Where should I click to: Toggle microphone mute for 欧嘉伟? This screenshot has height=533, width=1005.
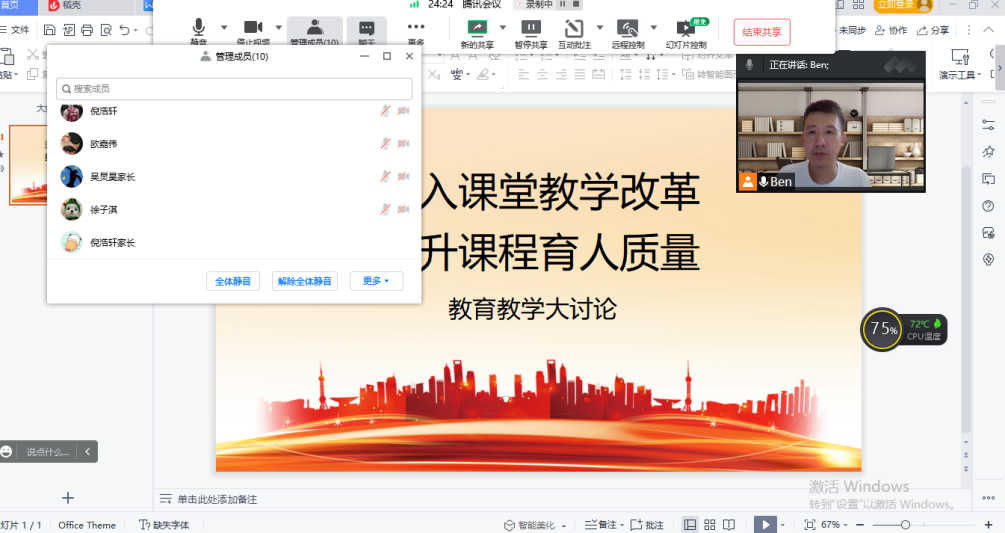click(x=385, y=144)
